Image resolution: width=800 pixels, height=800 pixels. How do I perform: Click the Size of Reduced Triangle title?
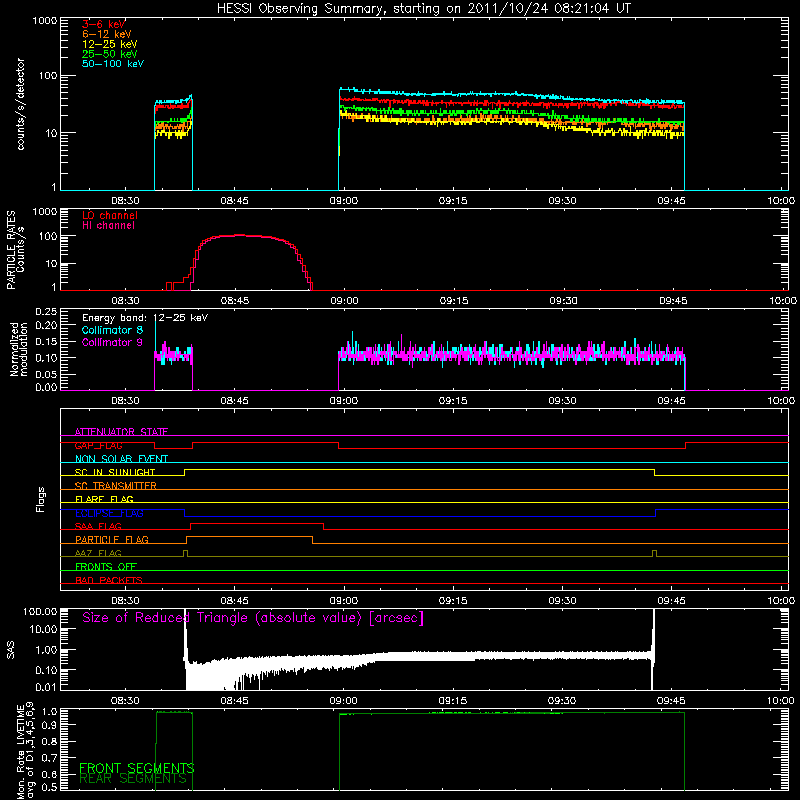tap(253, 618)
